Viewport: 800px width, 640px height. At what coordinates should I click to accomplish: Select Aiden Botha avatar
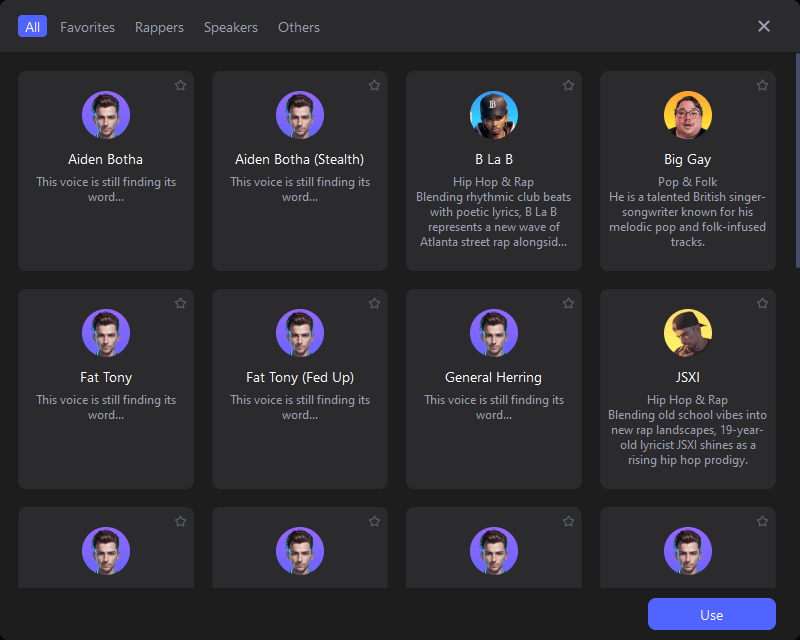106,115
